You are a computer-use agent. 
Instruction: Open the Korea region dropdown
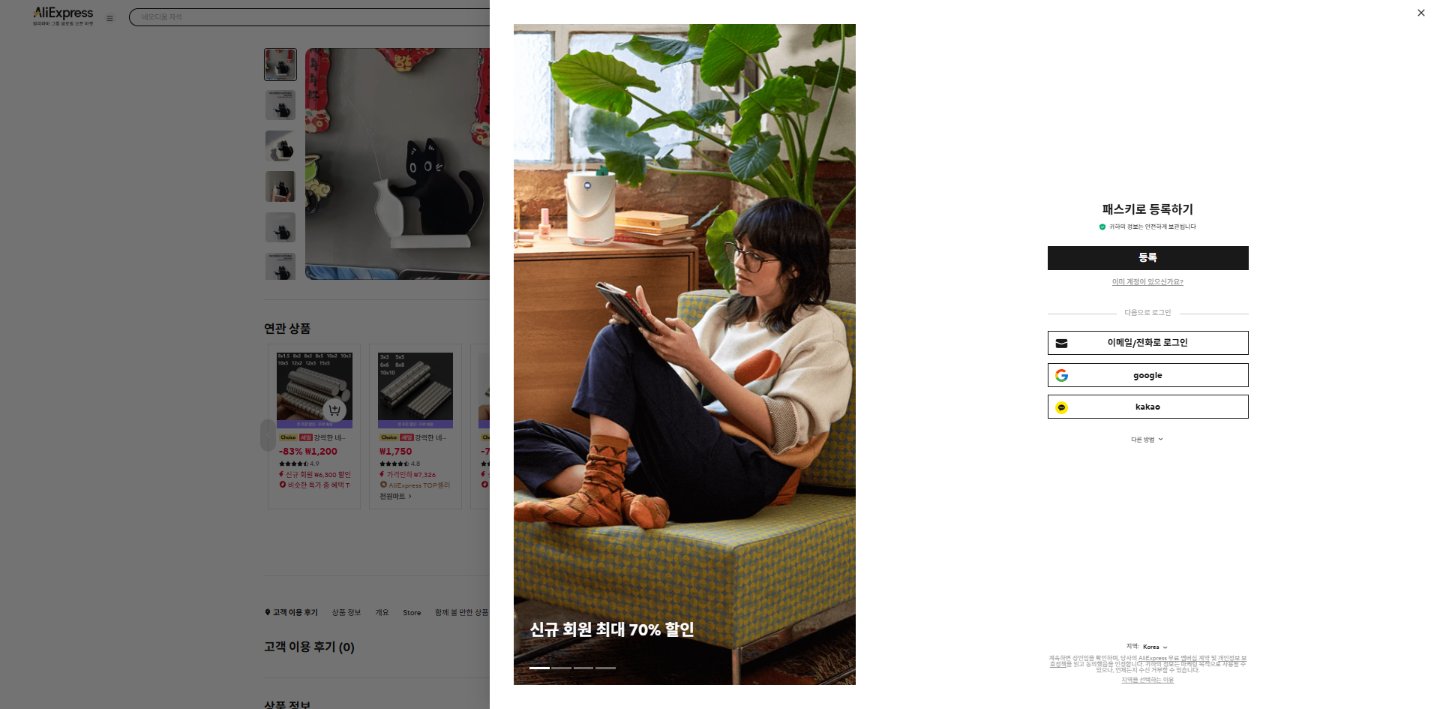[1155, 647]
